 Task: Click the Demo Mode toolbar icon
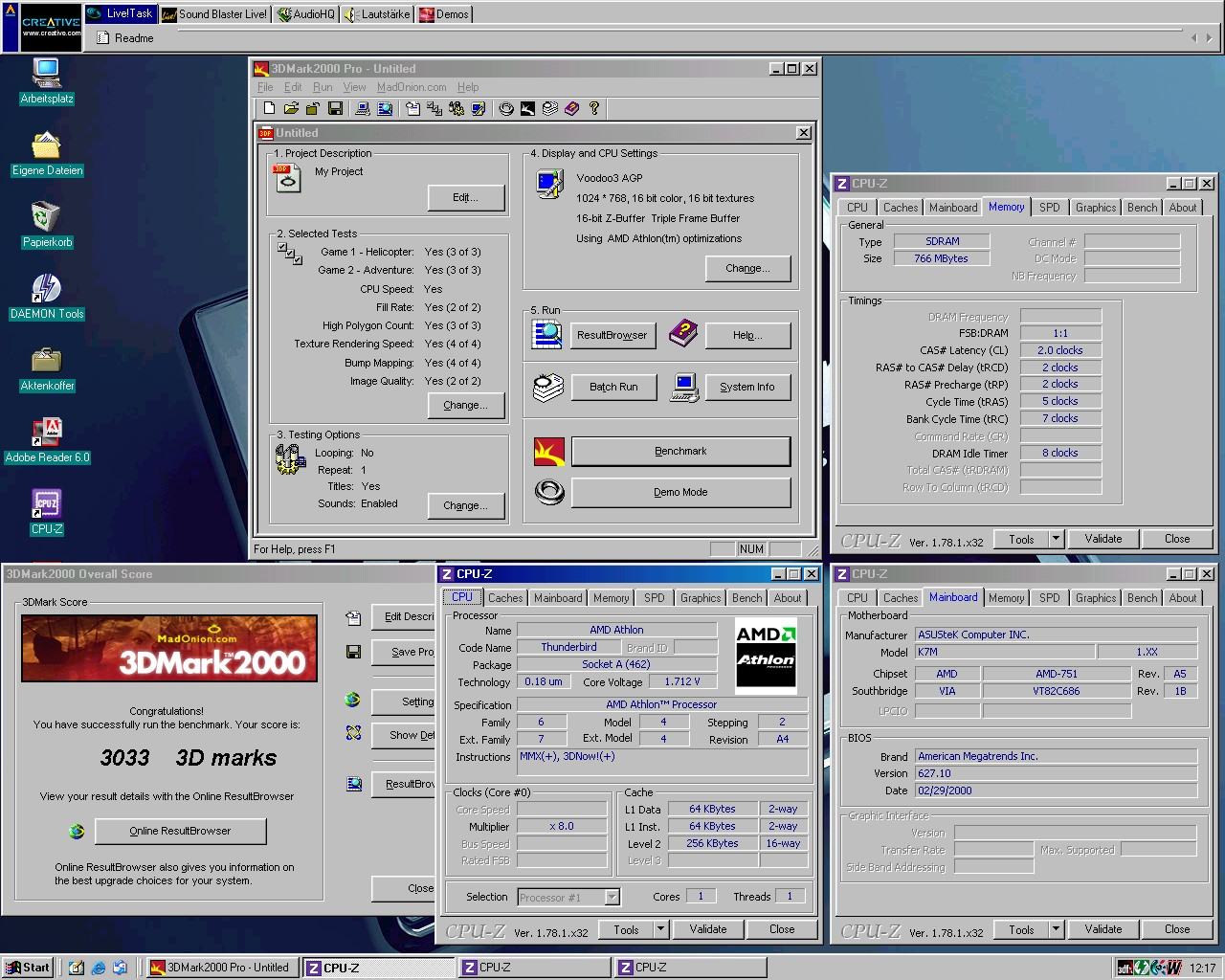(506, 108)
